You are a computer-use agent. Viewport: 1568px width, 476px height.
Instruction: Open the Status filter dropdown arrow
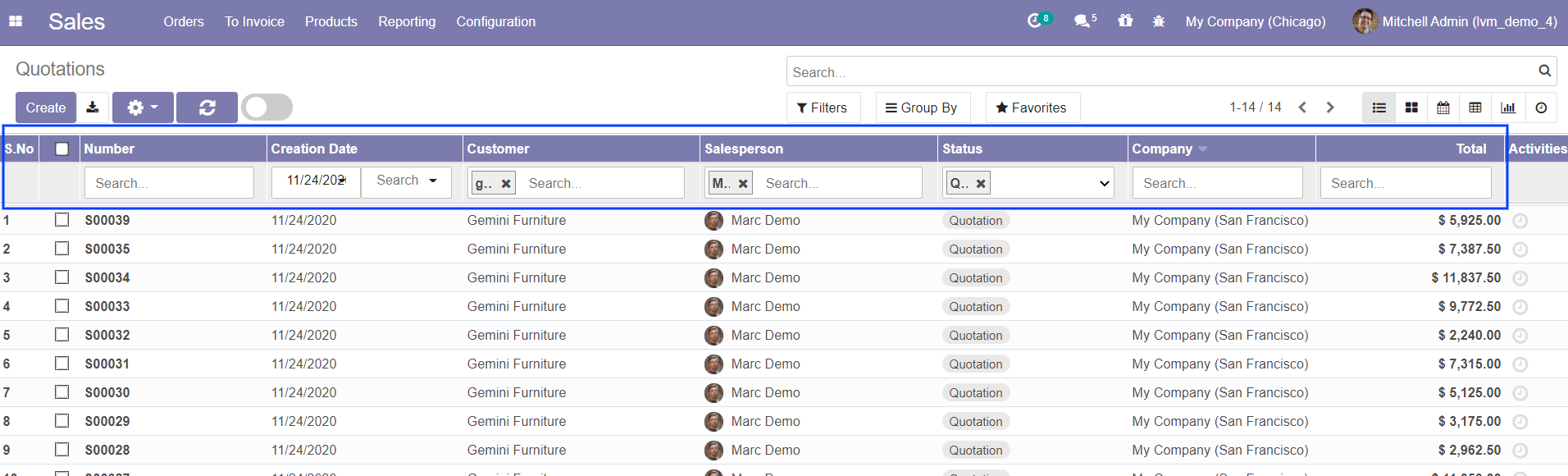coord(1104,183)
